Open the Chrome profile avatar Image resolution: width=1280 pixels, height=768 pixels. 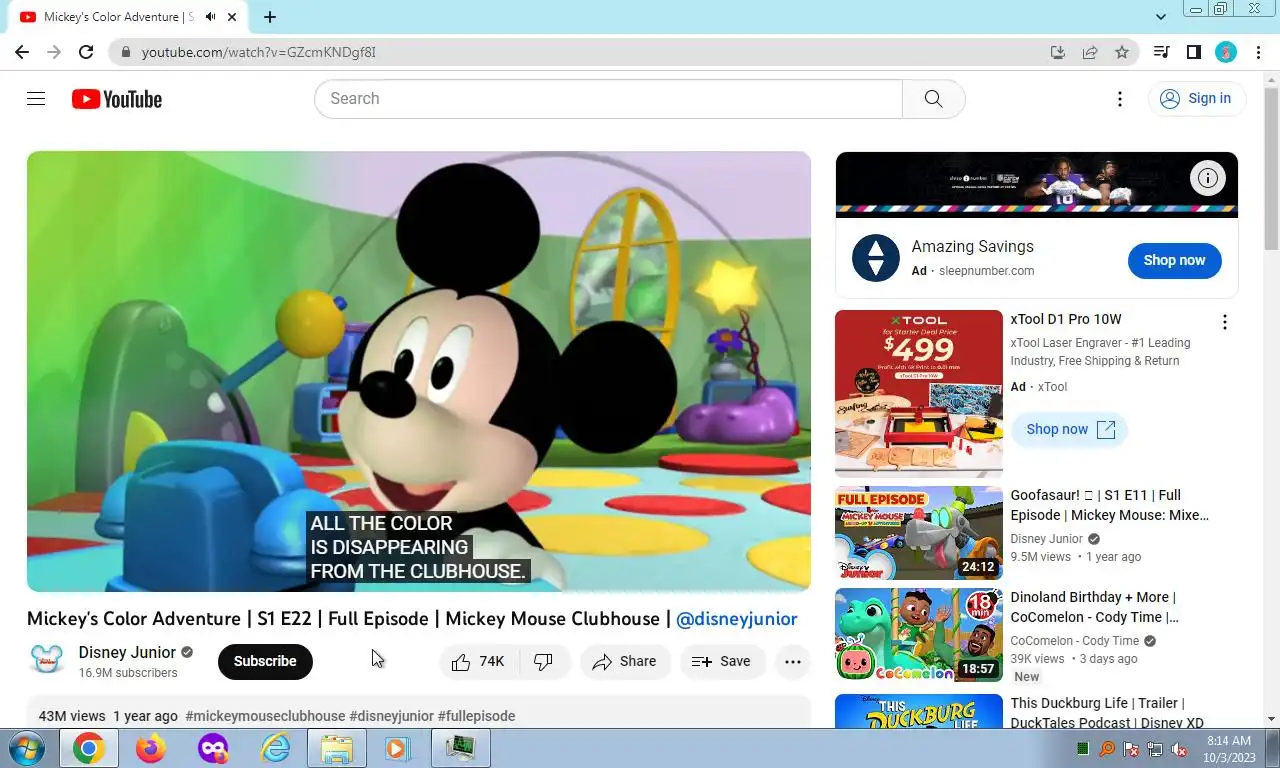click(x=1226, y=52)
